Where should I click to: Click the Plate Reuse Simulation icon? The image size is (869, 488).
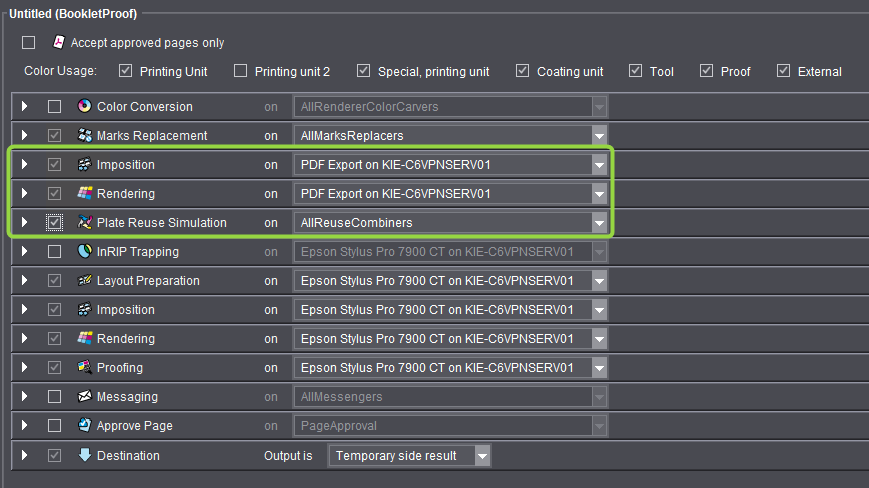84,222
